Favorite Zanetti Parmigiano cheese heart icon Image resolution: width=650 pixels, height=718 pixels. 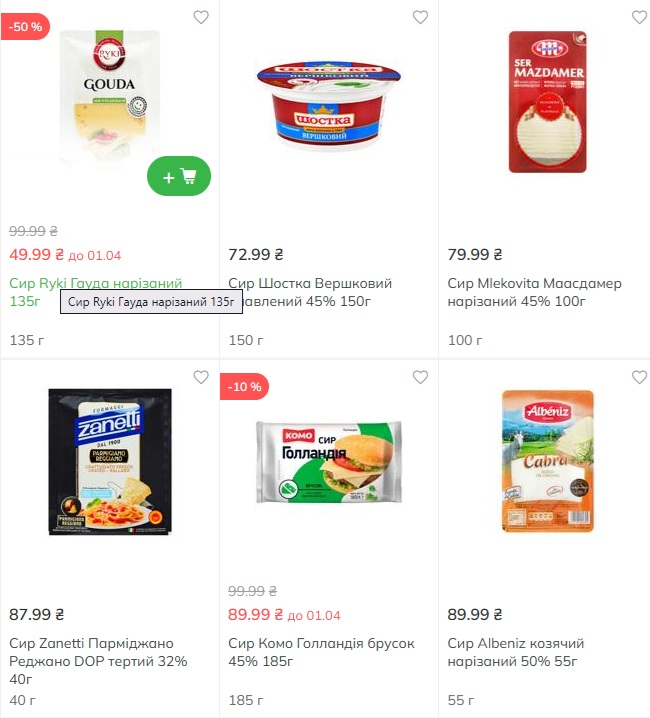201,377
